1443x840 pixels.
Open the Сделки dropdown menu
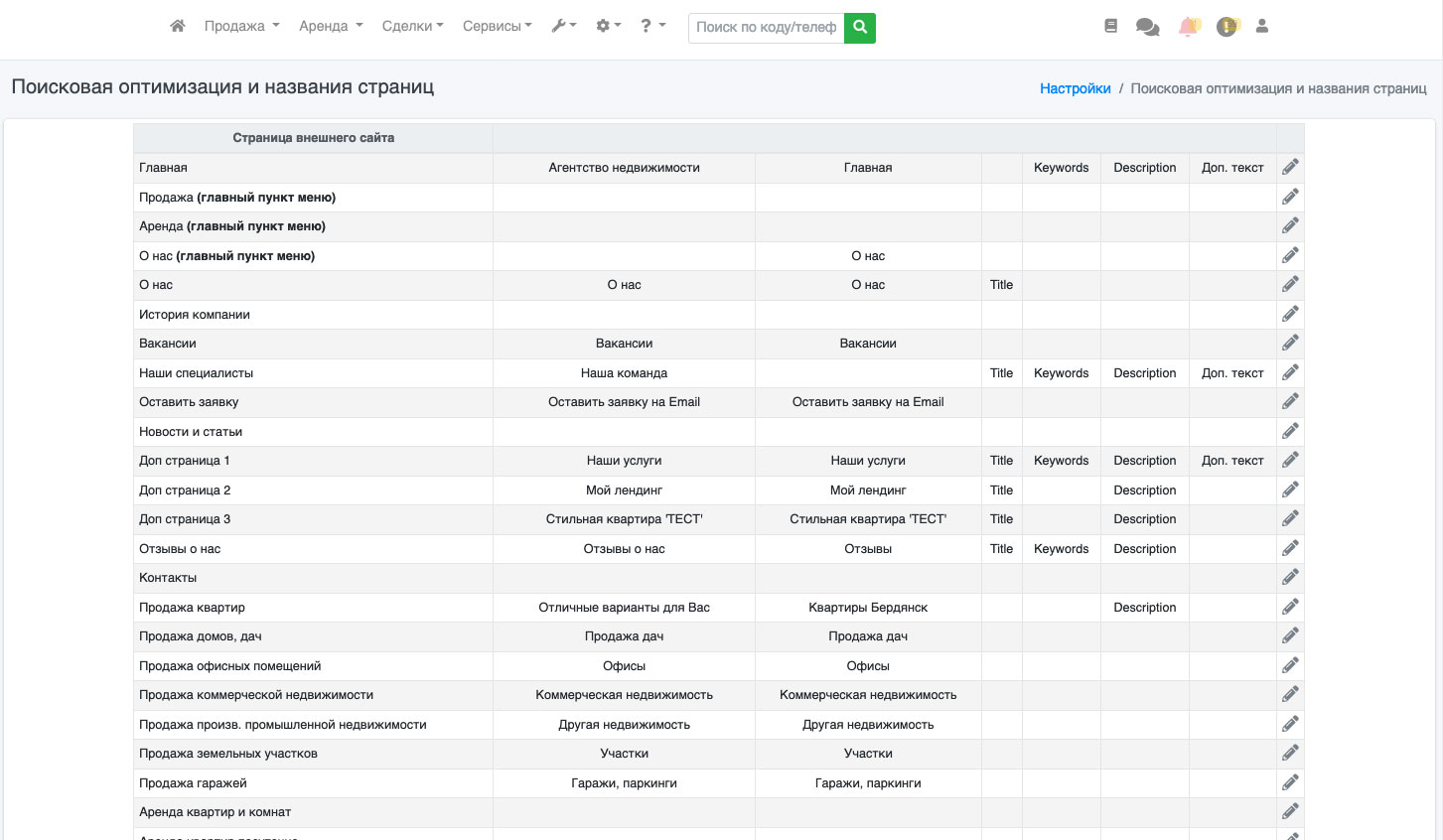click(412, 27)
